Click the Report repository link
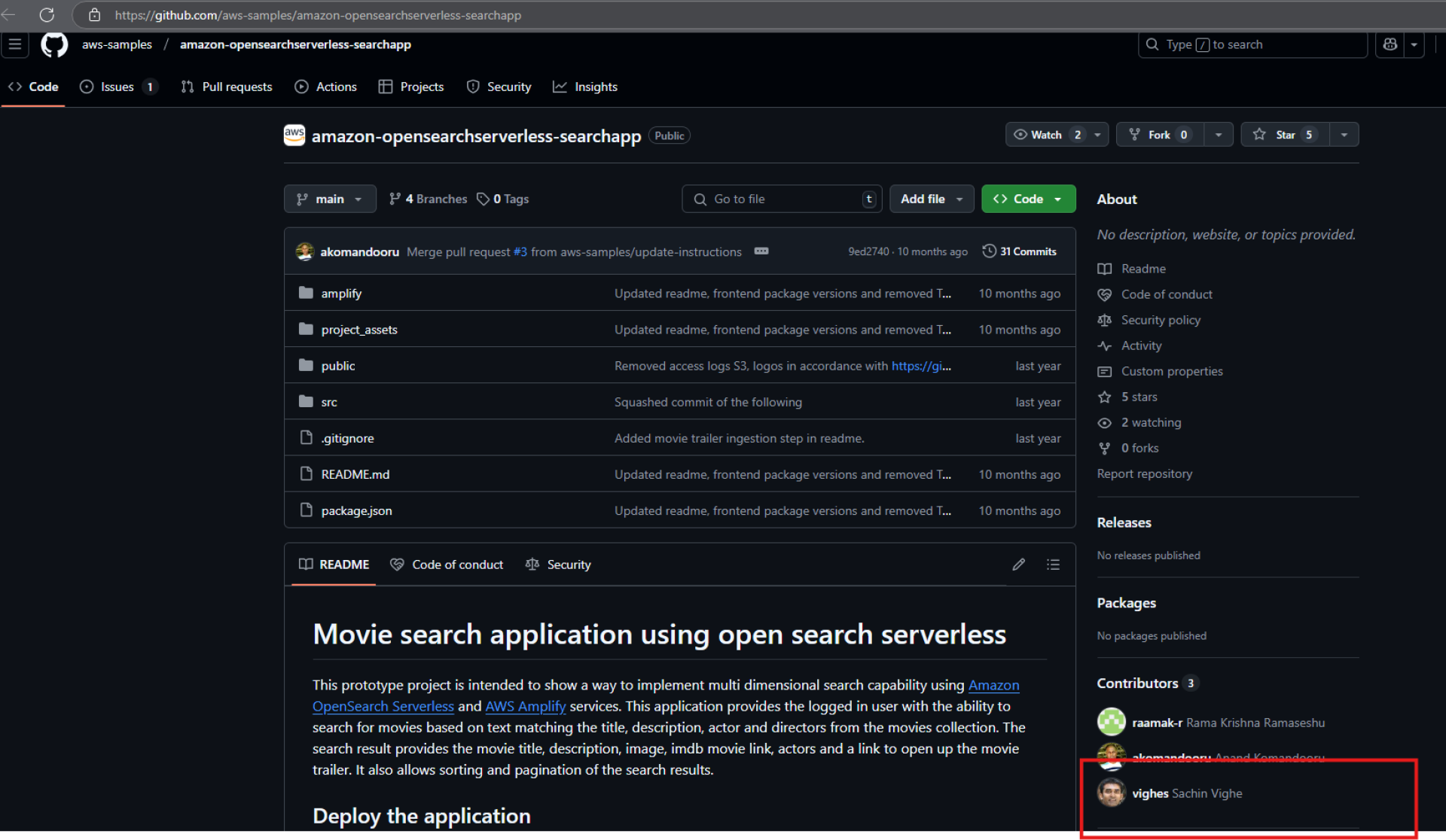1446x840 pixels. pos(1144,473)
